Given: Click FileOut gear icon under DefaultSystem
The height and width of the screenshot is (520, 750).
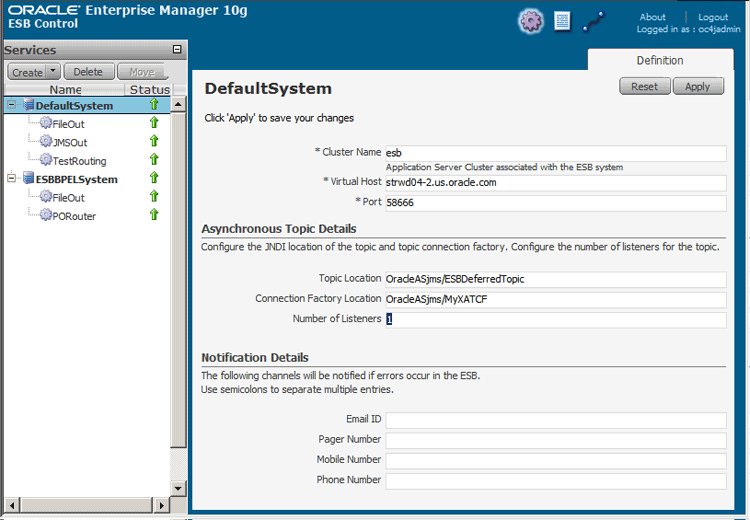Looking at the screenshot, I should tap(46, 123).
